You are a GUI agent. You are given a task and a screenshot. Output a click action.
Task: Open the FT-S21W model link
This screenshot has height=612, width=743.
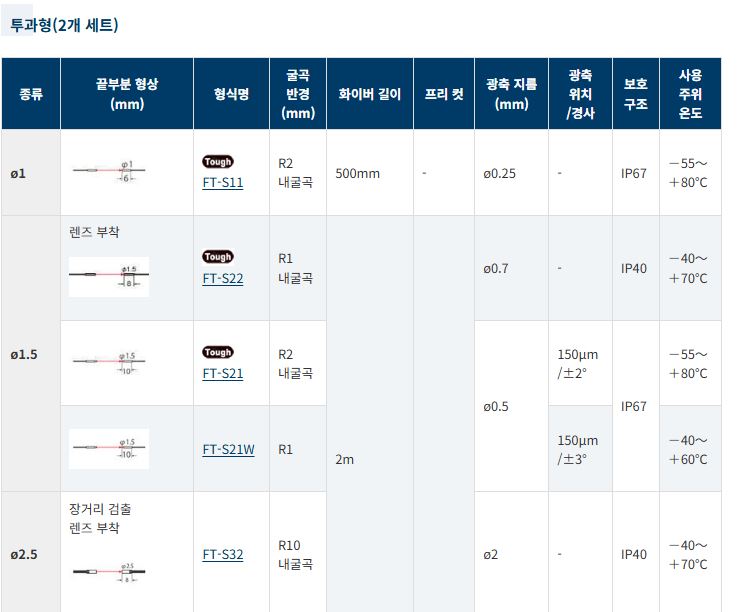coord(228,450)
